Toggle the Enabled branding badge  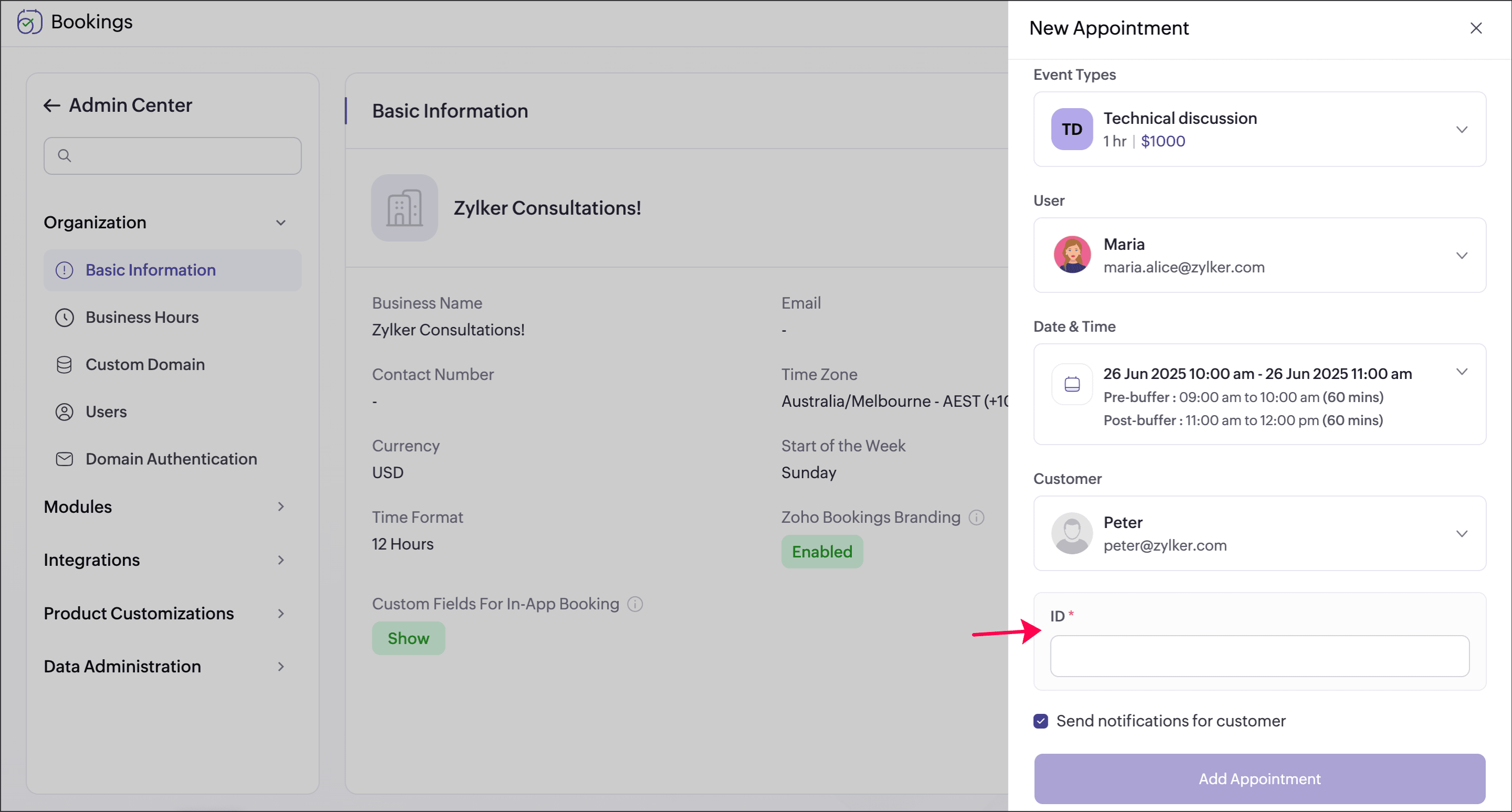(x=822, y=552)
